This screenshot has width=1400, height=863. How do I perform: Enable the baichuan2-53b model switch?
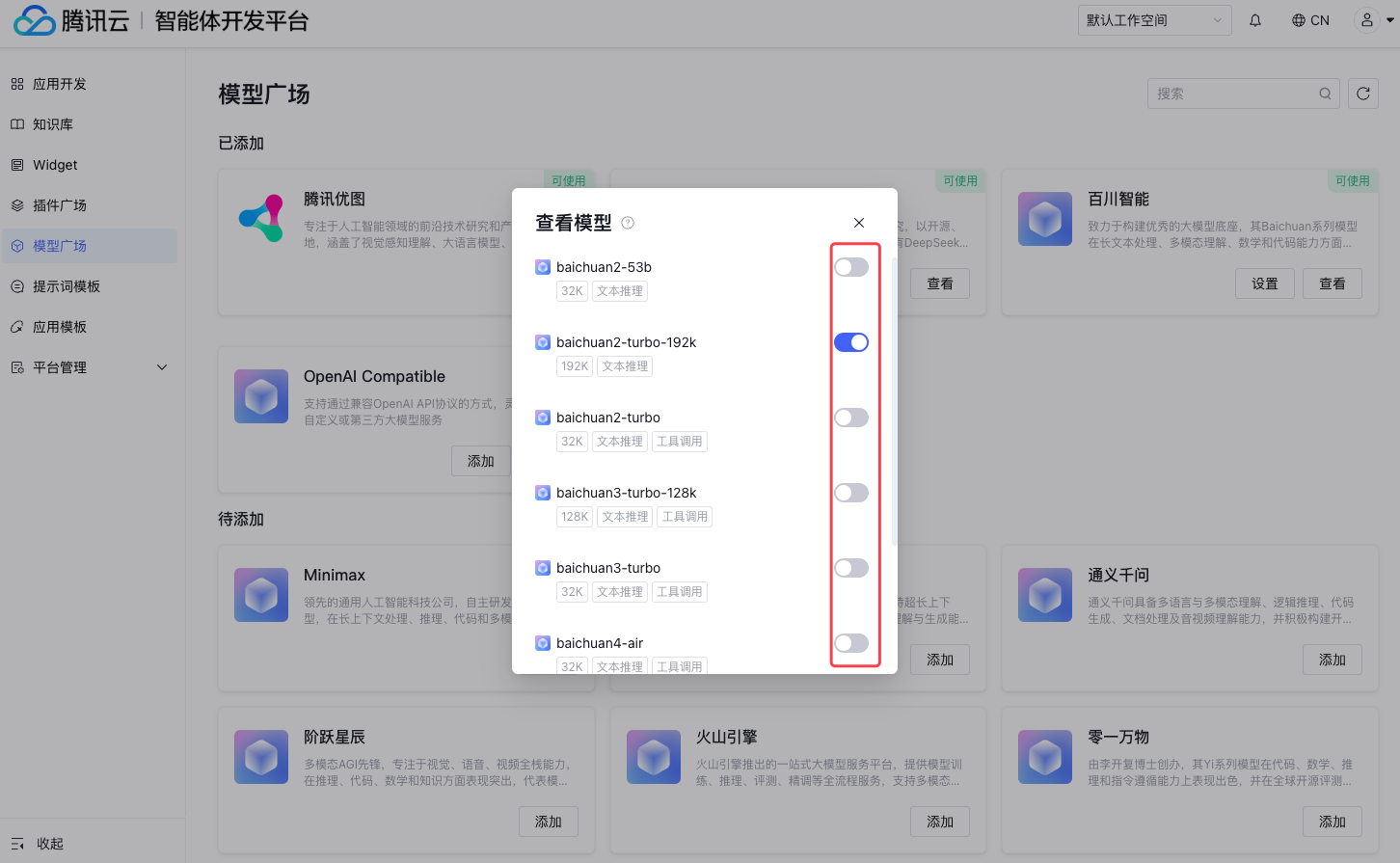coord(851,267)
